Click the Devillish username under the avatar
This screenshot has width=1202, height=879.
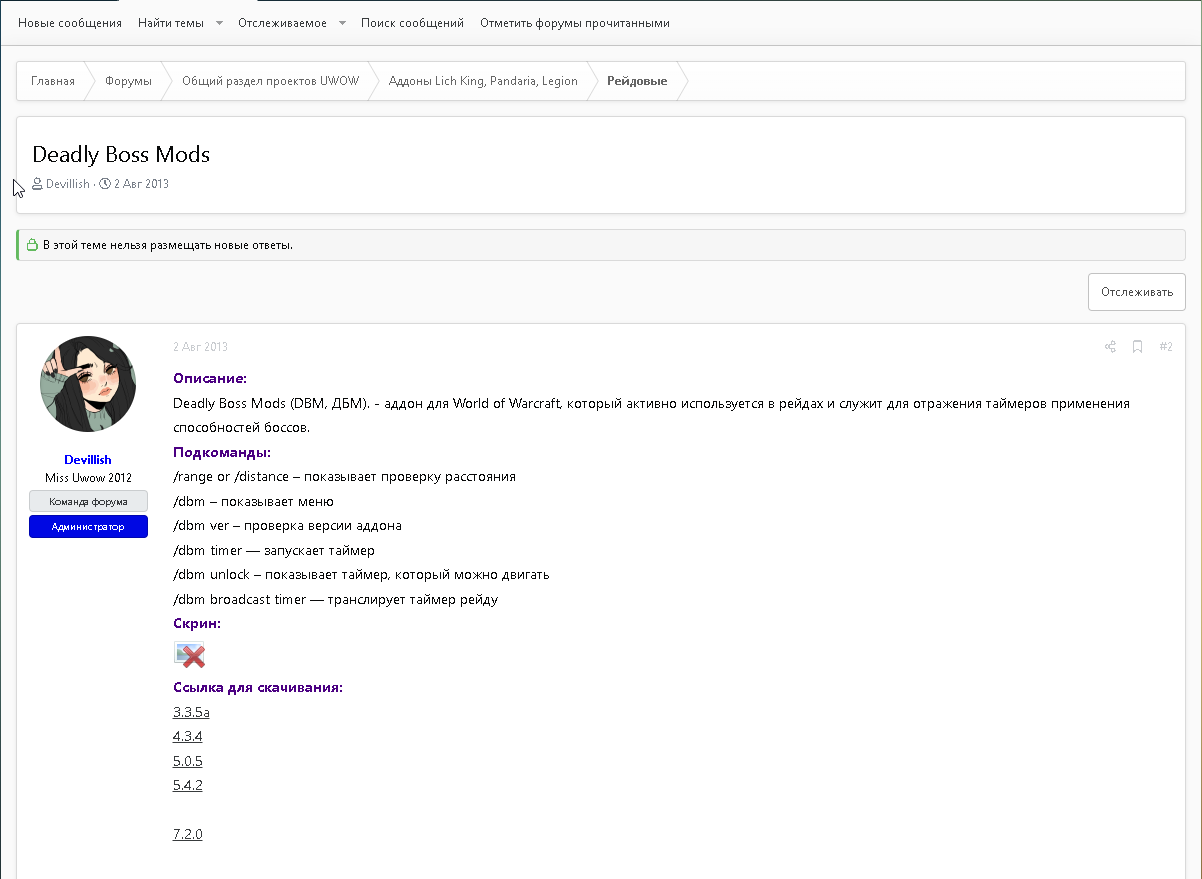pos(88,460)
